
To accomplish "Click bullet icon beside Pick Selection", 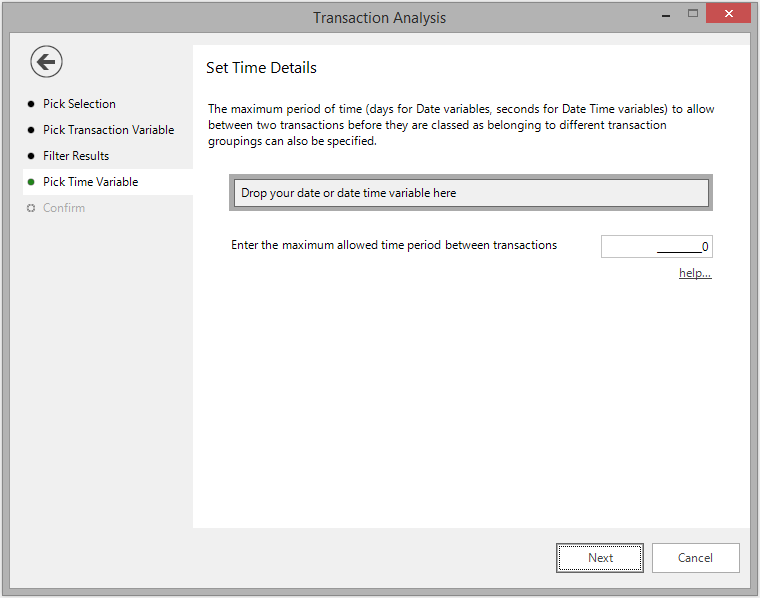I will point(31,104).
